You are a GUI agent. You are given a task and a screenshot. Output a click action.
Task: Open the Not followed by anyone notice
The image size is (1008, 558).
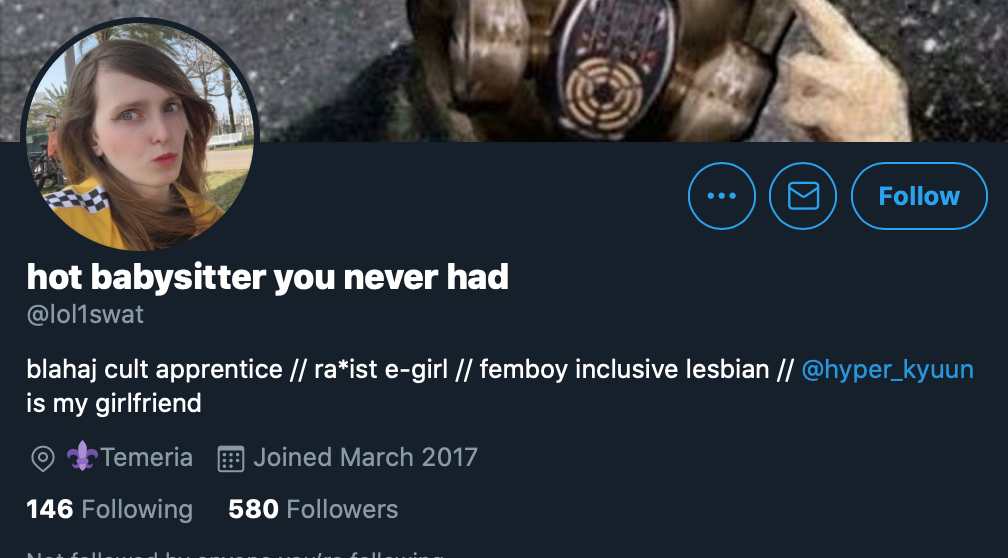pos(235,554)
